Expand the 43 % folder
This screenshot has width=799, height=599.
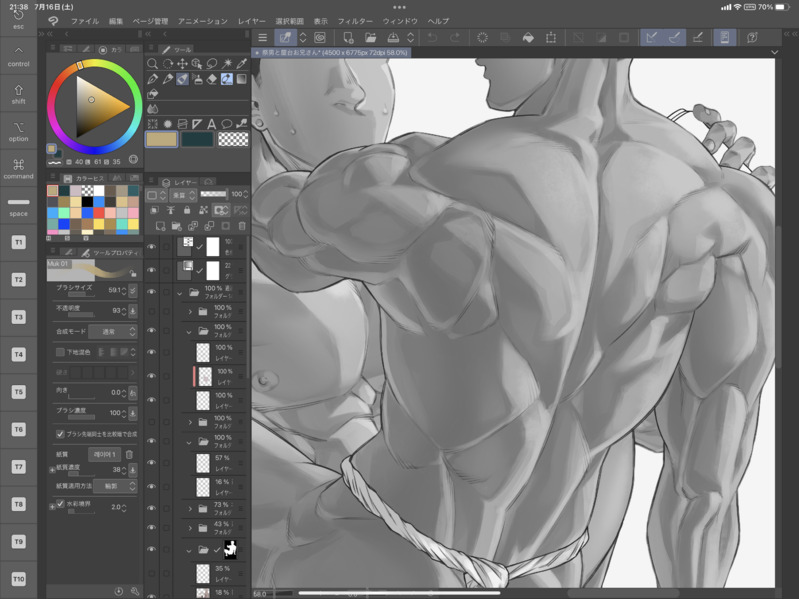point(190,528)
